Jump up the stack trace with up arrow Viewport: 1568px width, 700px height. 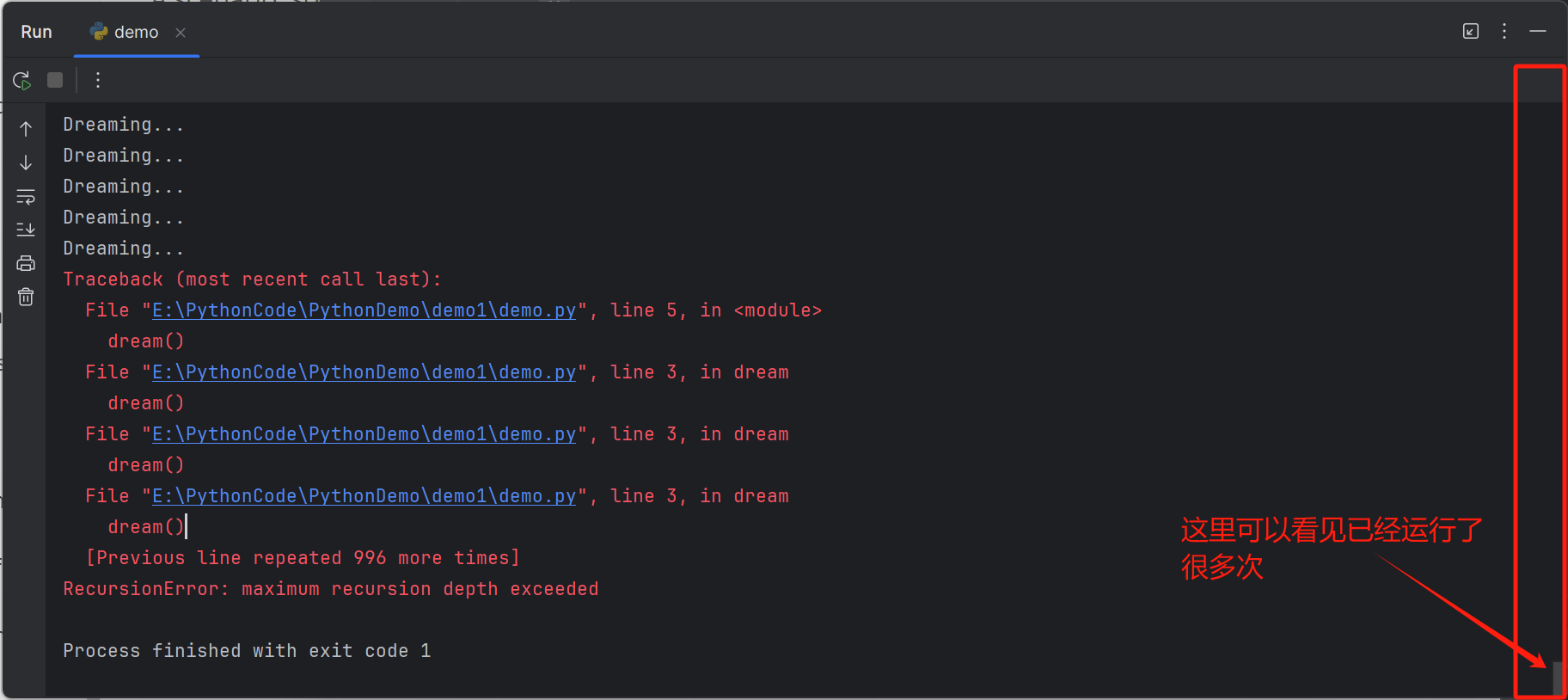pyautogui.click(x=26, y=129)
